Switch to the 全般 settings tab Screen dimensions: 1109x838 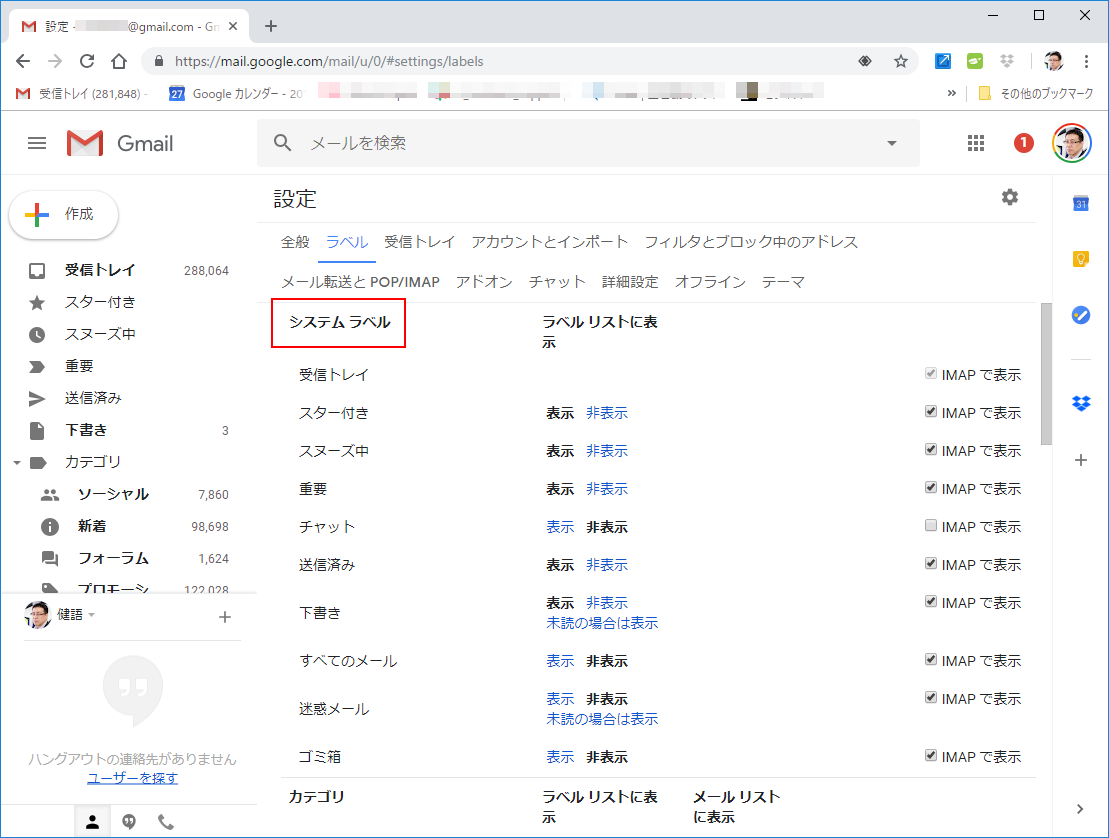(294, 241)
